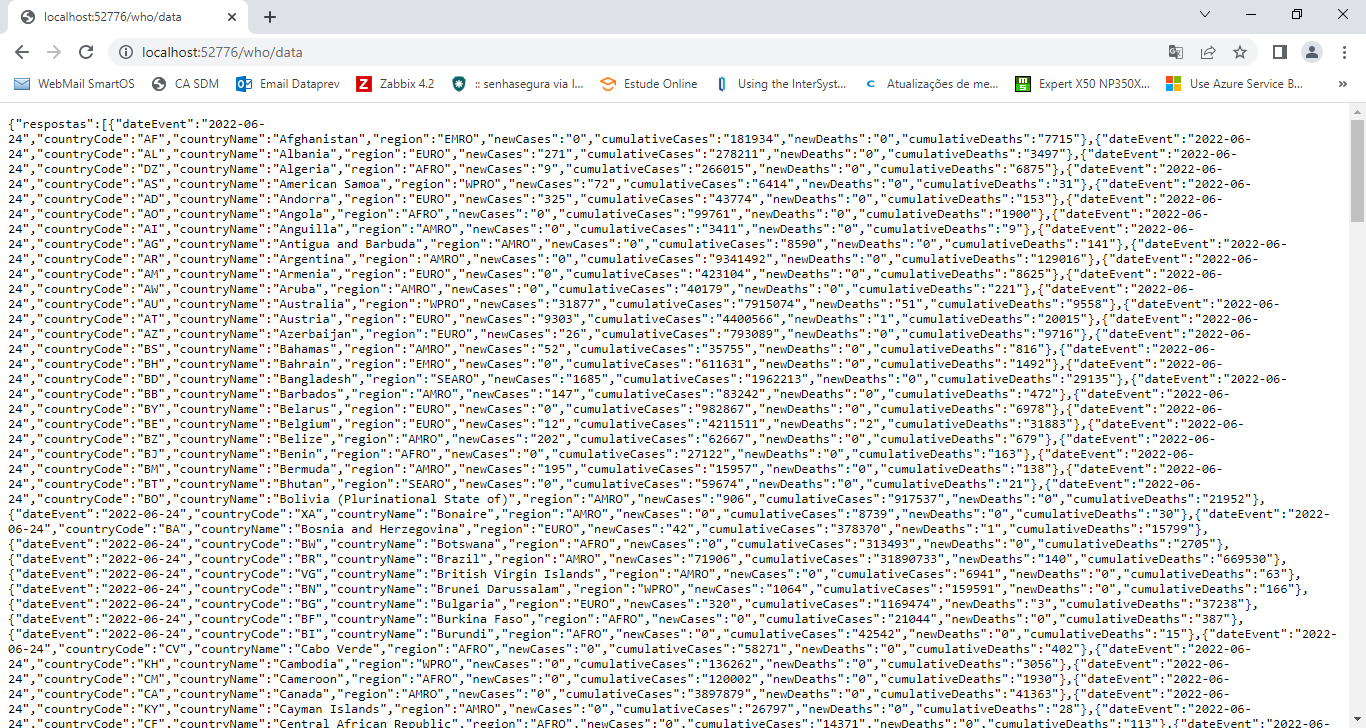Click the address bar URL field
1366x728 pixels.
600,52
